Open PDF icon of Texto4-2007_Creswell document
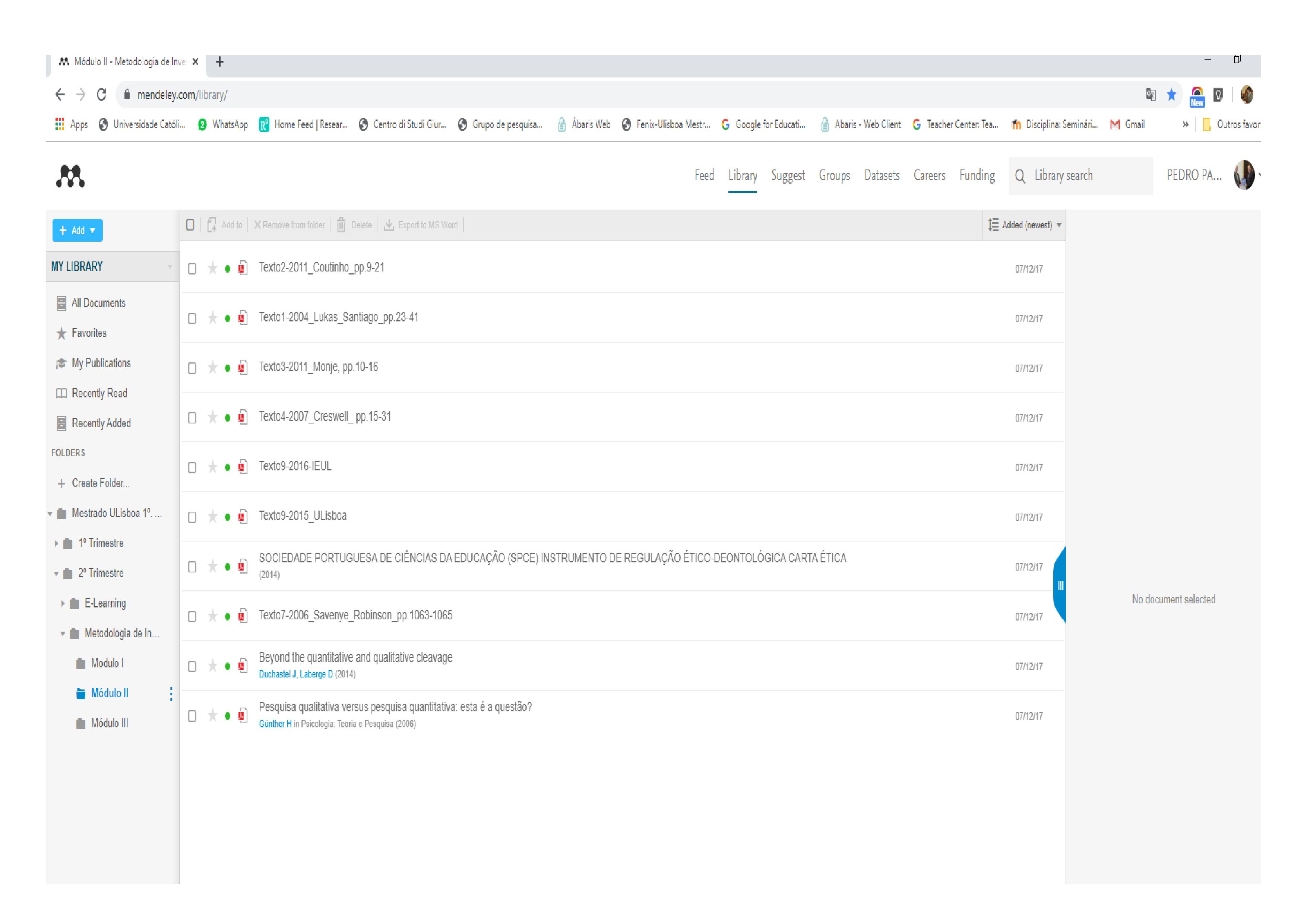Viewport: 1307px width, 924px height. click(243, 417)
